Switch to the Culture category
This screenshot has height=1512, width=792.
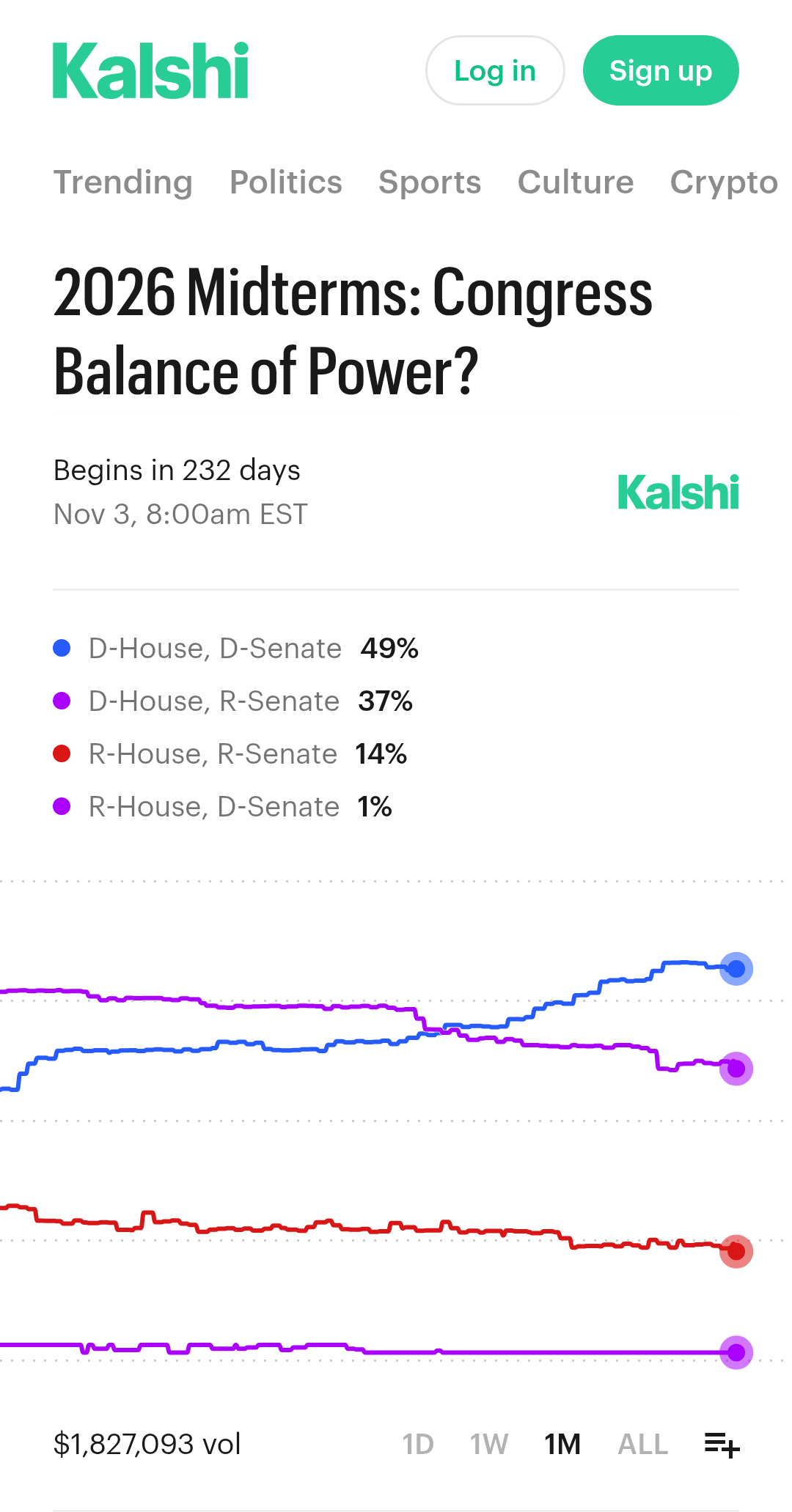pyautogui.click(x=576, y=182)
